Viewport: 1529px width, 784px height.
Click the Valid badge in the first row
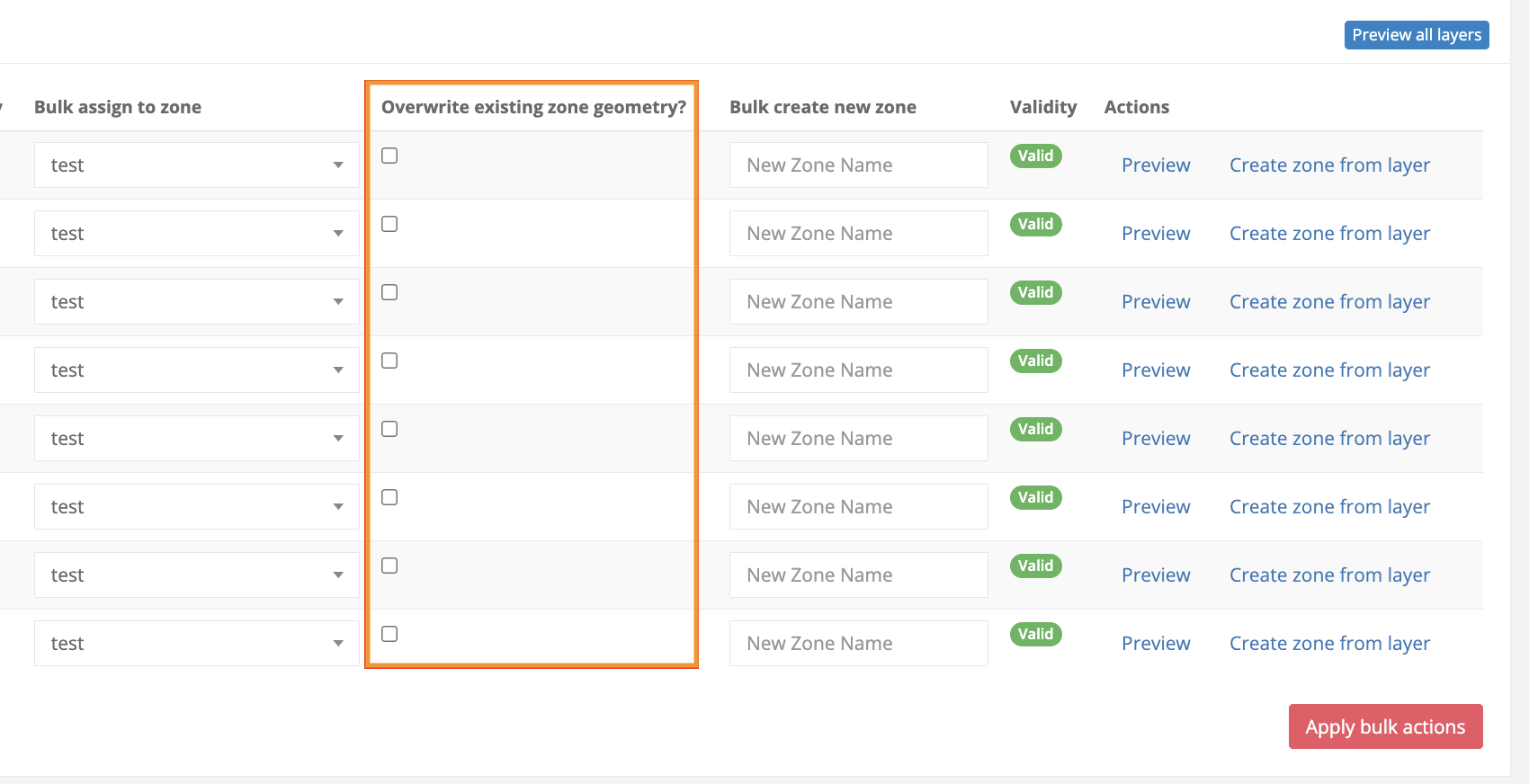[x=1035, y=156]
